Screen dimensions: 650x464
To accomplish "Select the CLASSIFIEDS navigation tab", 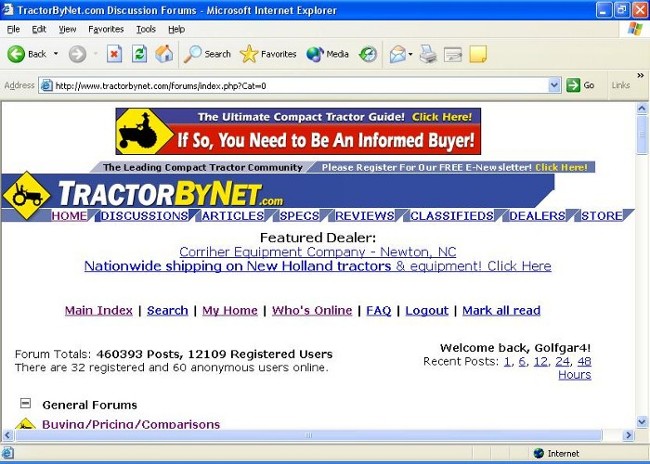I will tap(452, 216).
